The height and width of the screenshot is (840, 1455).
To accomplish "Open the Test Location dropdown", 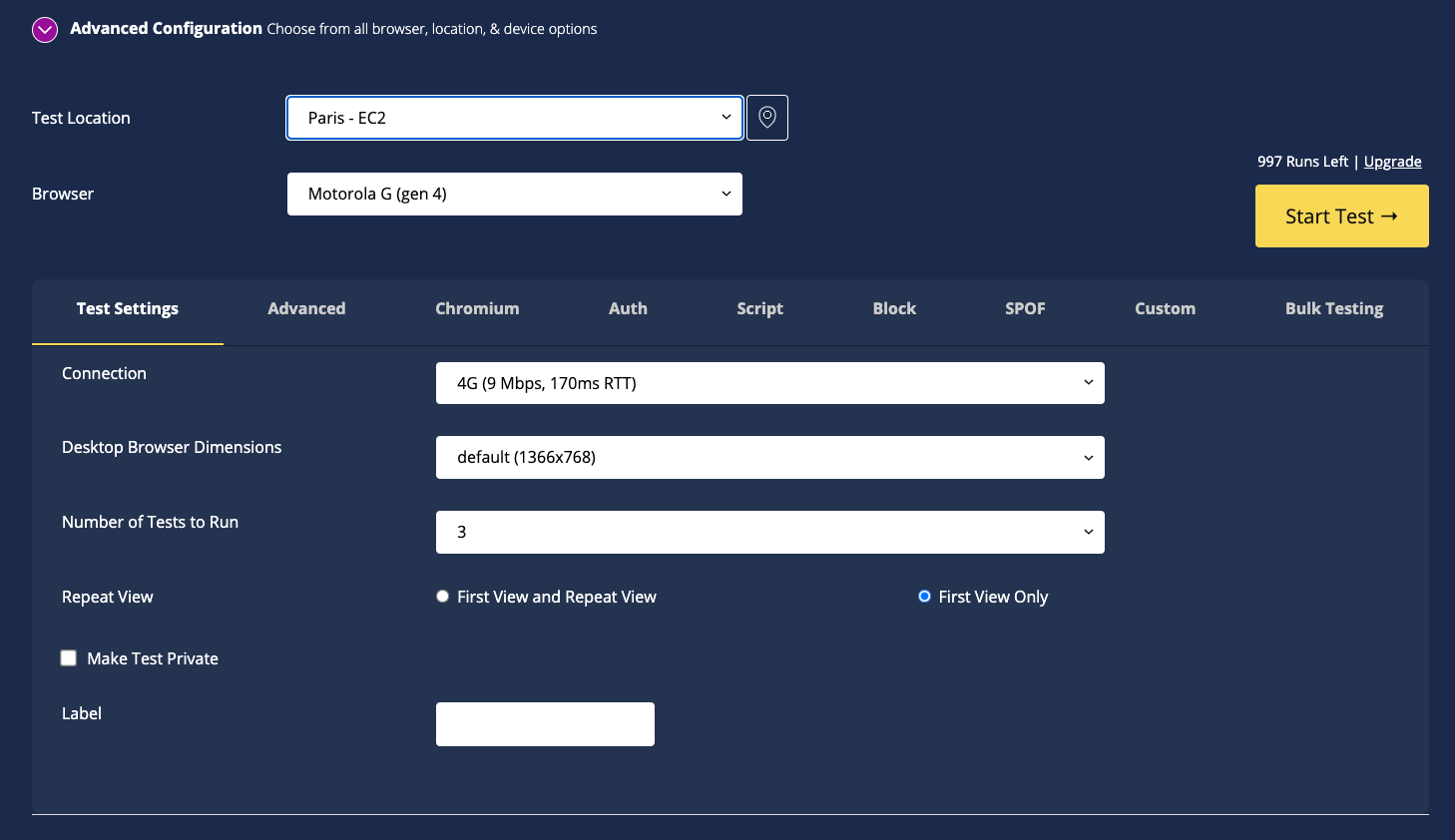I will pos(515,118).
